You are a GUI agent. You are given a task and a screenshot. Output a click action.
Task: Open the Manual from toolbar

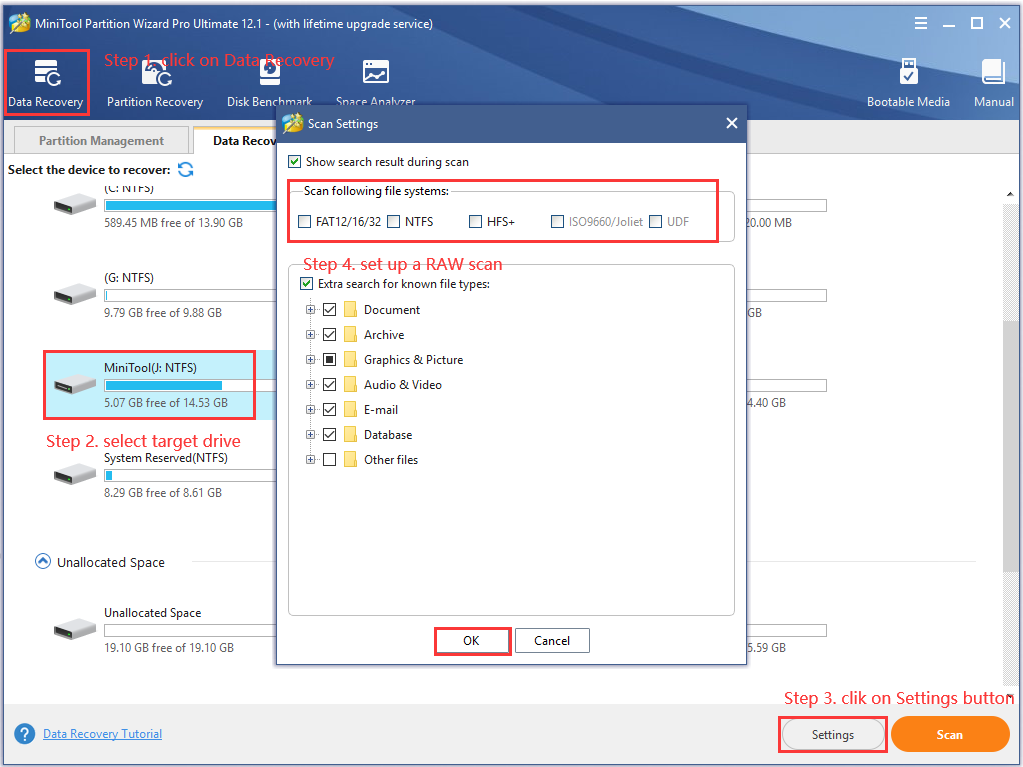[x=994, y=83]
